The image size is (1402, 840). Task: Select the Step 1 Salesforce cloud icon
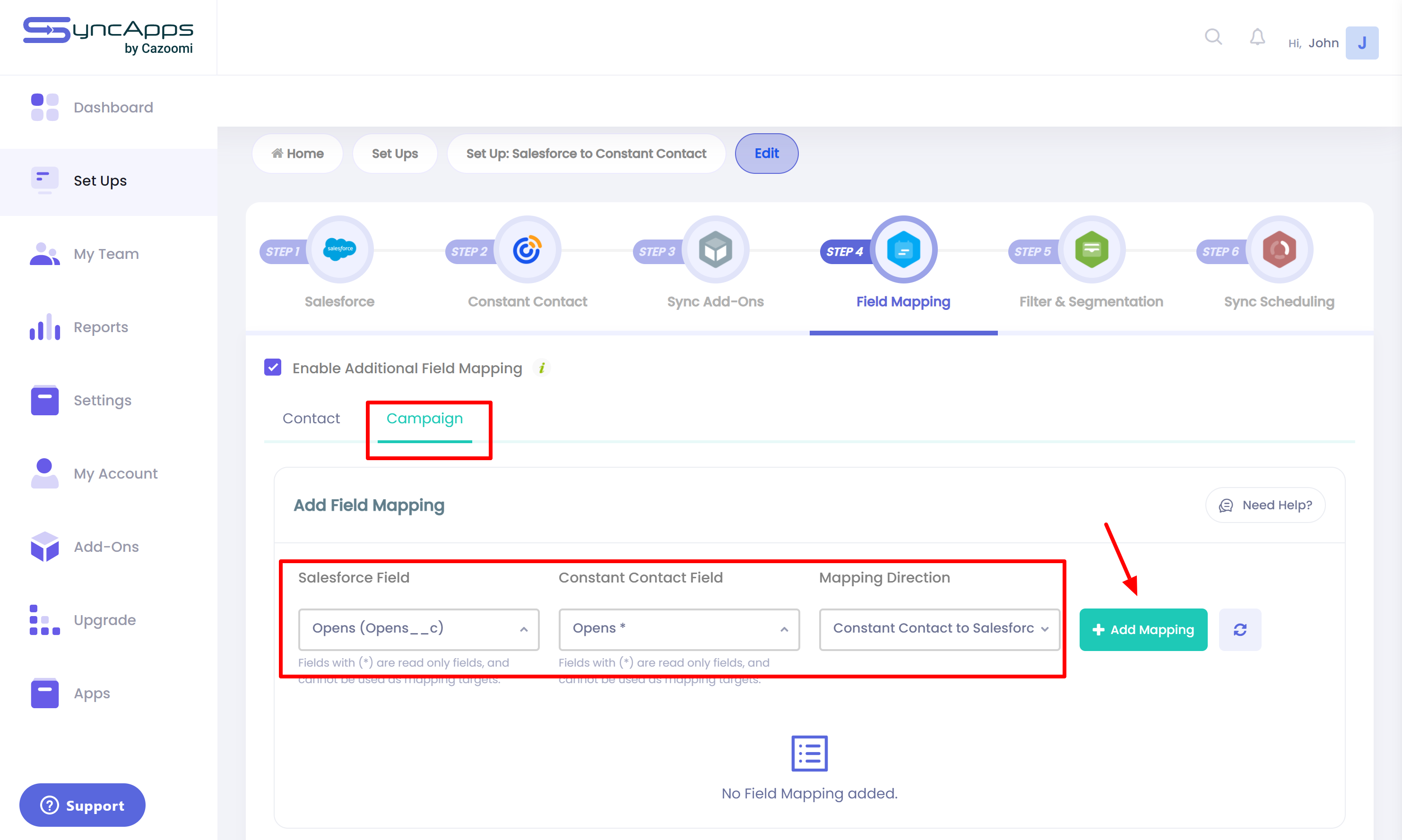(340, 249)
